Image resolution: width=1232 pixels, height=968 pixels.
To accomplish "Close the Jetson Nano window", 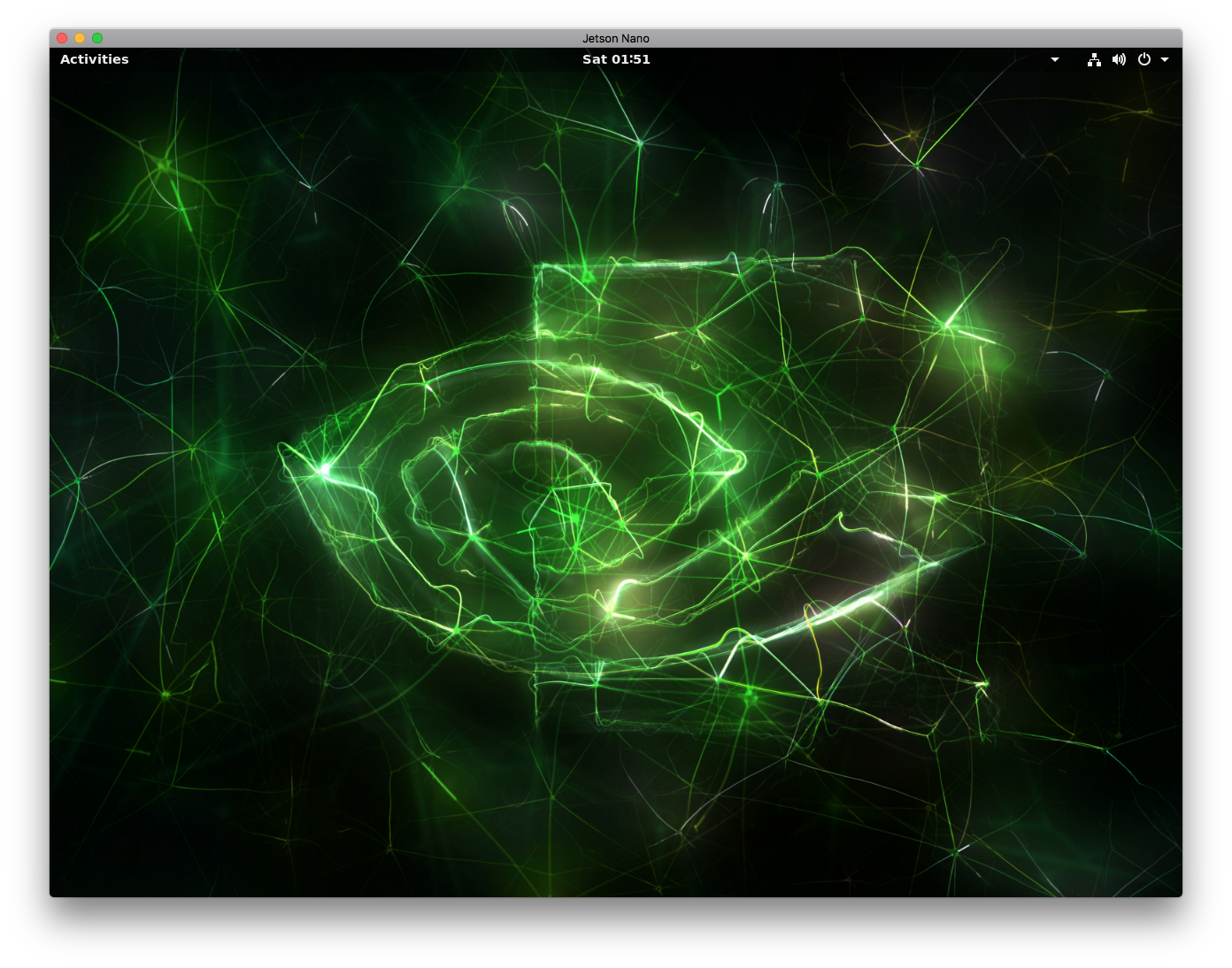I will coord(62,38).
